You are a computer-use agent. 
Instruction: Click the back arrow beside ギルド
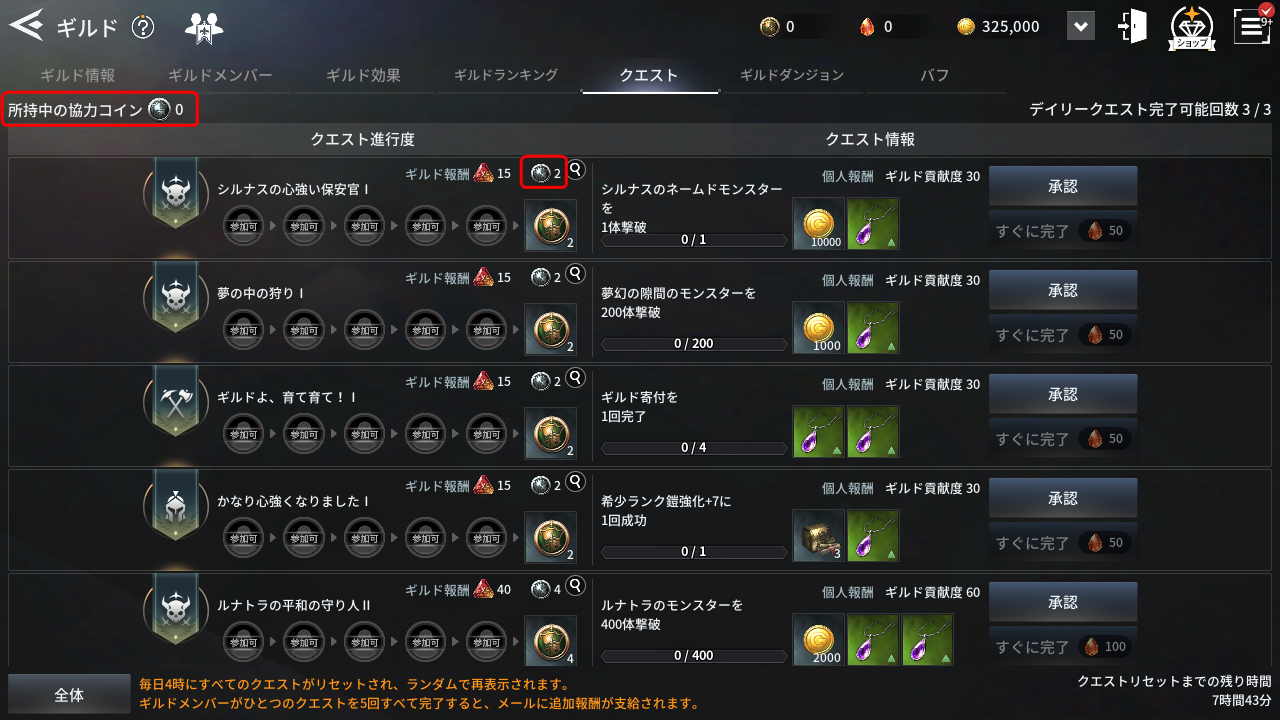tap(27, 26)
